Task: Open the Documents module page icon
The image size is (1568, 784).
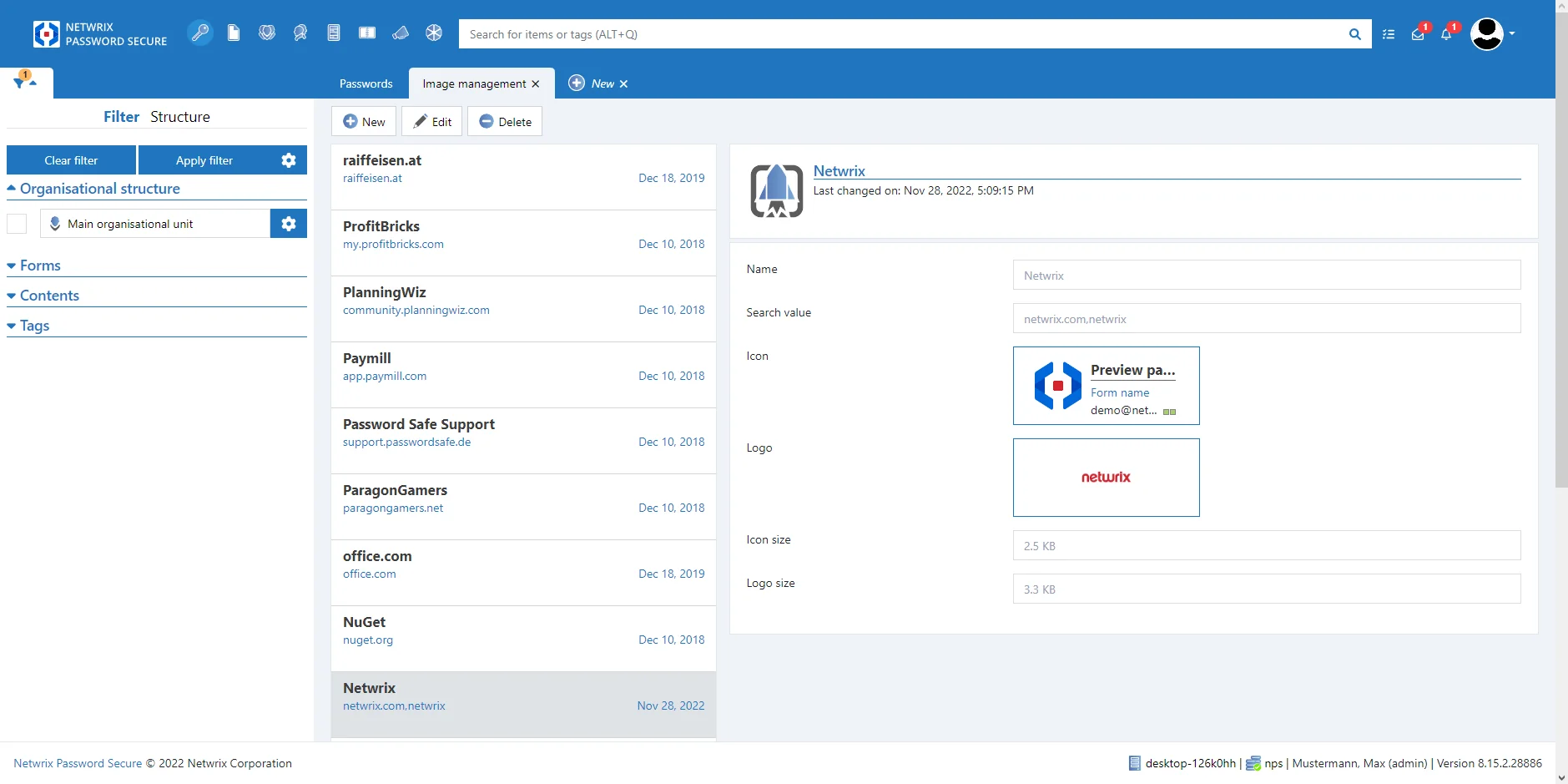Action: click(x=234, y=33)
